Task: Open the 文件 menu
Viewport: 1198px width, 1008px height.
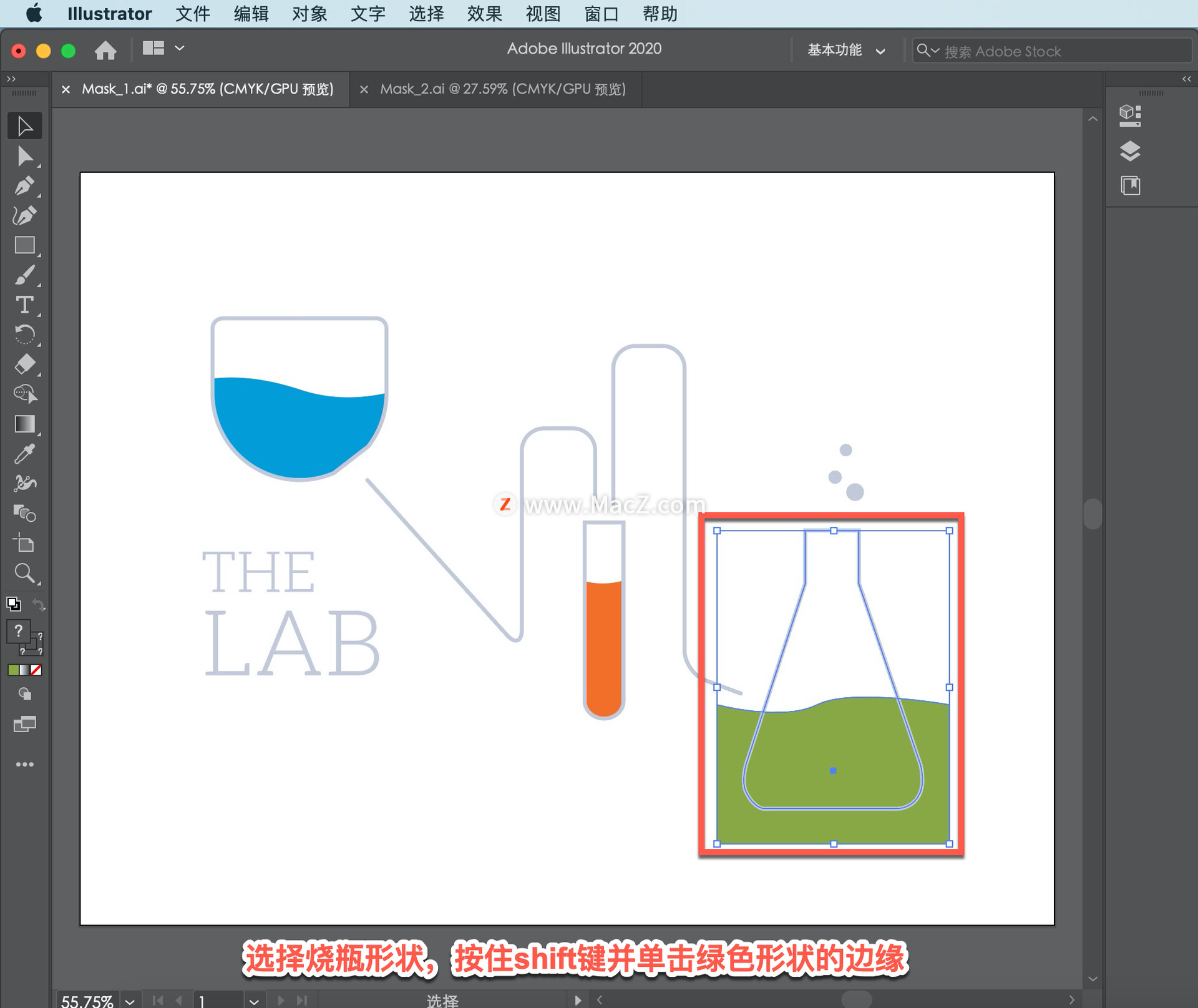Action: click(192, 14)
